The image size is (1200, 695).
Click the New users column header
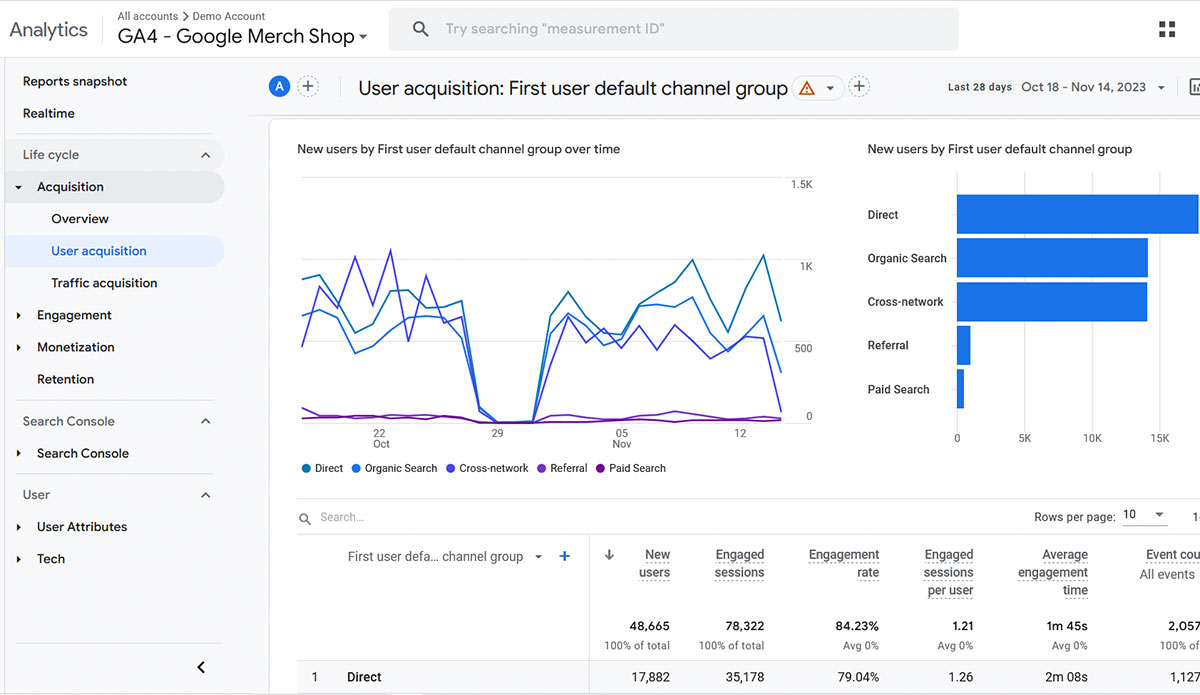point(654,564)
